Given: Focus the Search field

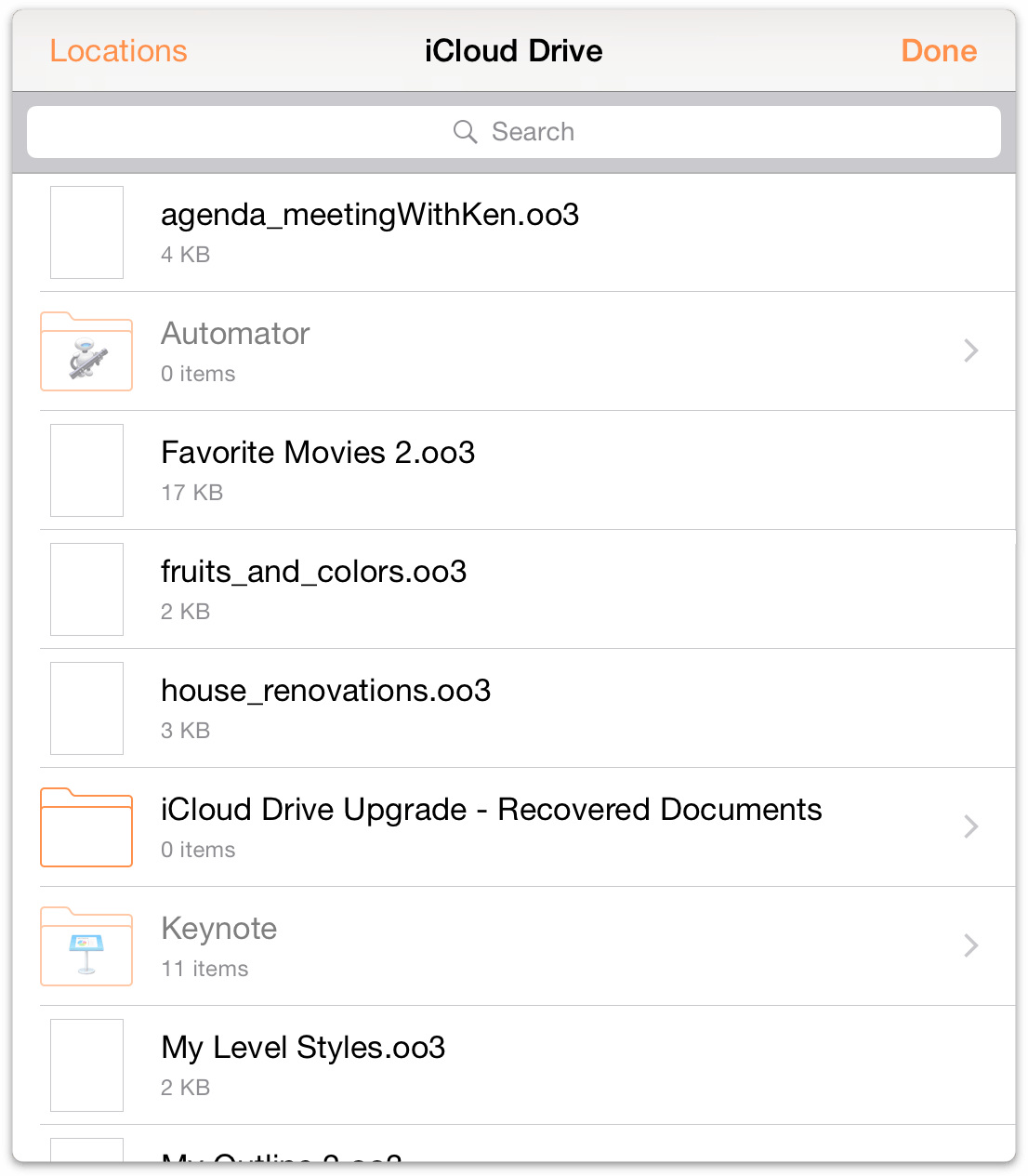Looking at the screenshot, I should pos(514,132).
